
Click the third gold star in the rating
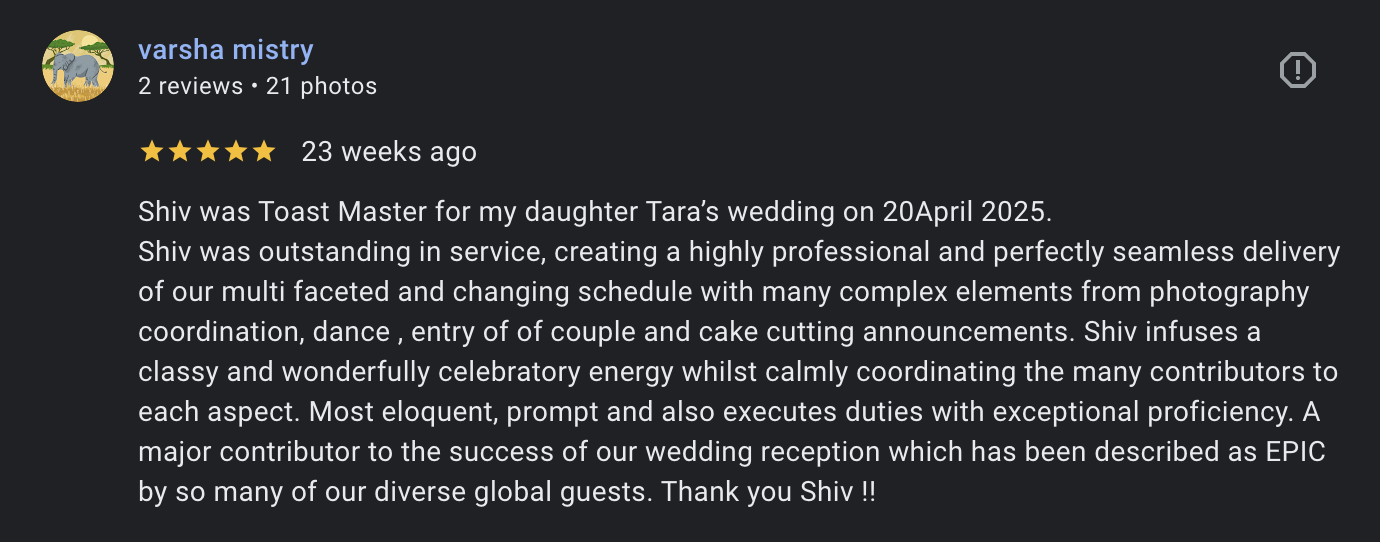(x=208, y=152)
